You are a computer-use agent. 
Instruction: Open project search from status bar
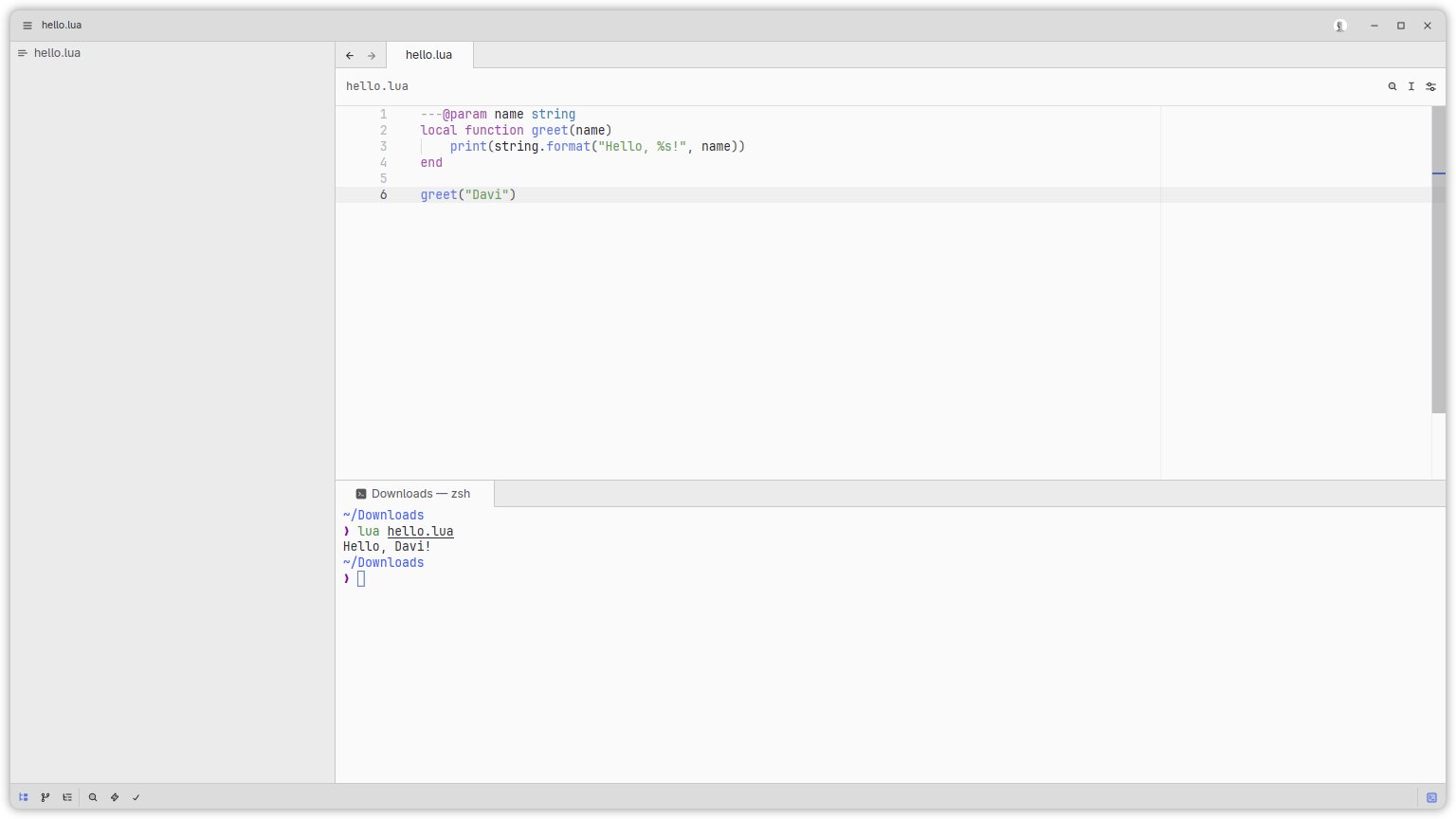click(93, 797)
